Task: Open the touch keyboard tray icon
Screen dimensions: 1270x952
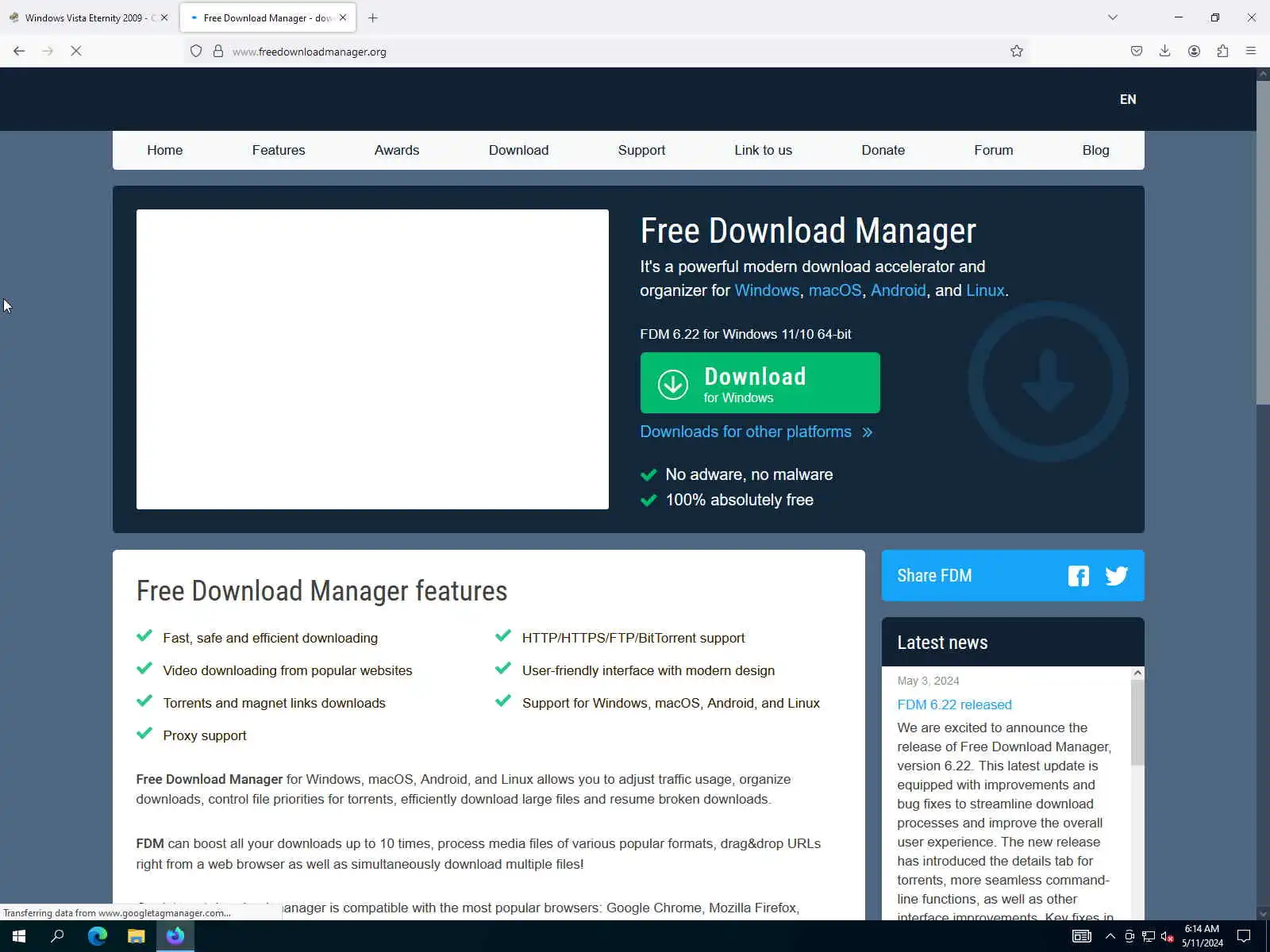Action: tap(1082, 936)
